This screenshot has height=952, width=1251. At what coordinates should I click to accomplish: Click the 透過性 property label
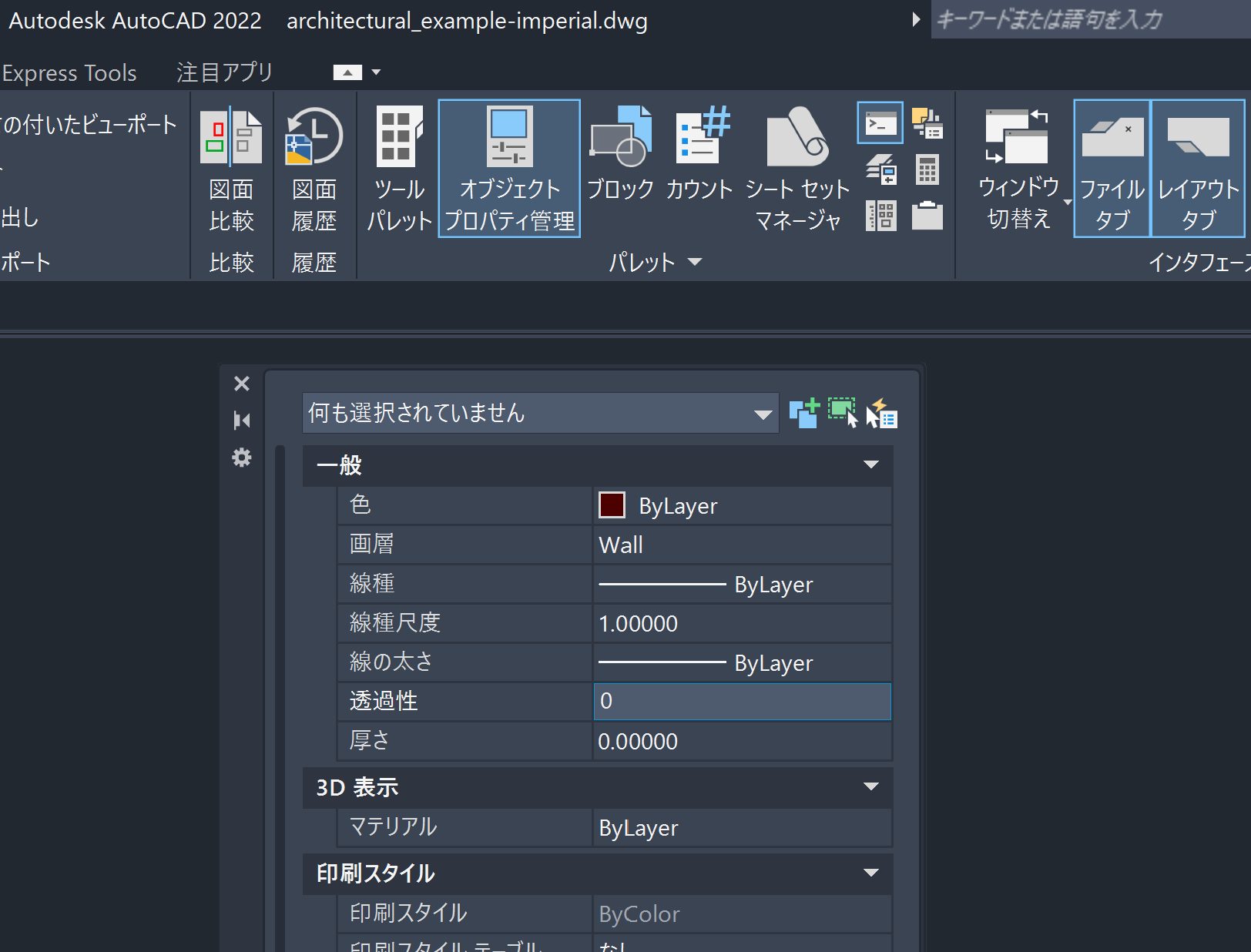[x=383, y=701]
